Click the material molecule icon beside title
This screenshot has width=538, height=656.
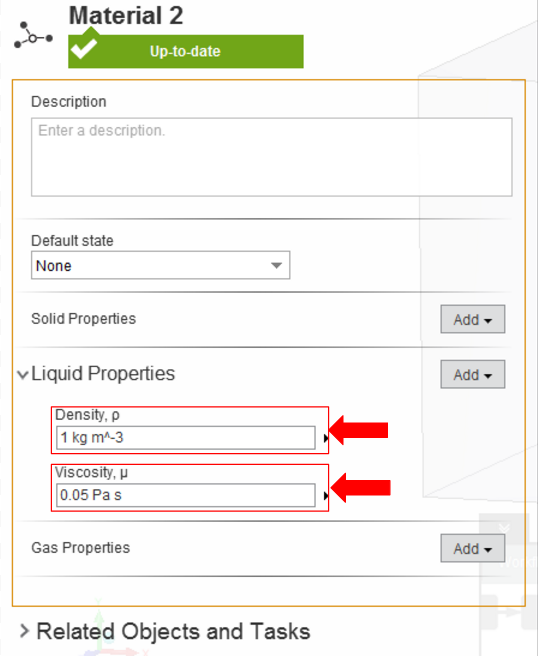[33, 35]
